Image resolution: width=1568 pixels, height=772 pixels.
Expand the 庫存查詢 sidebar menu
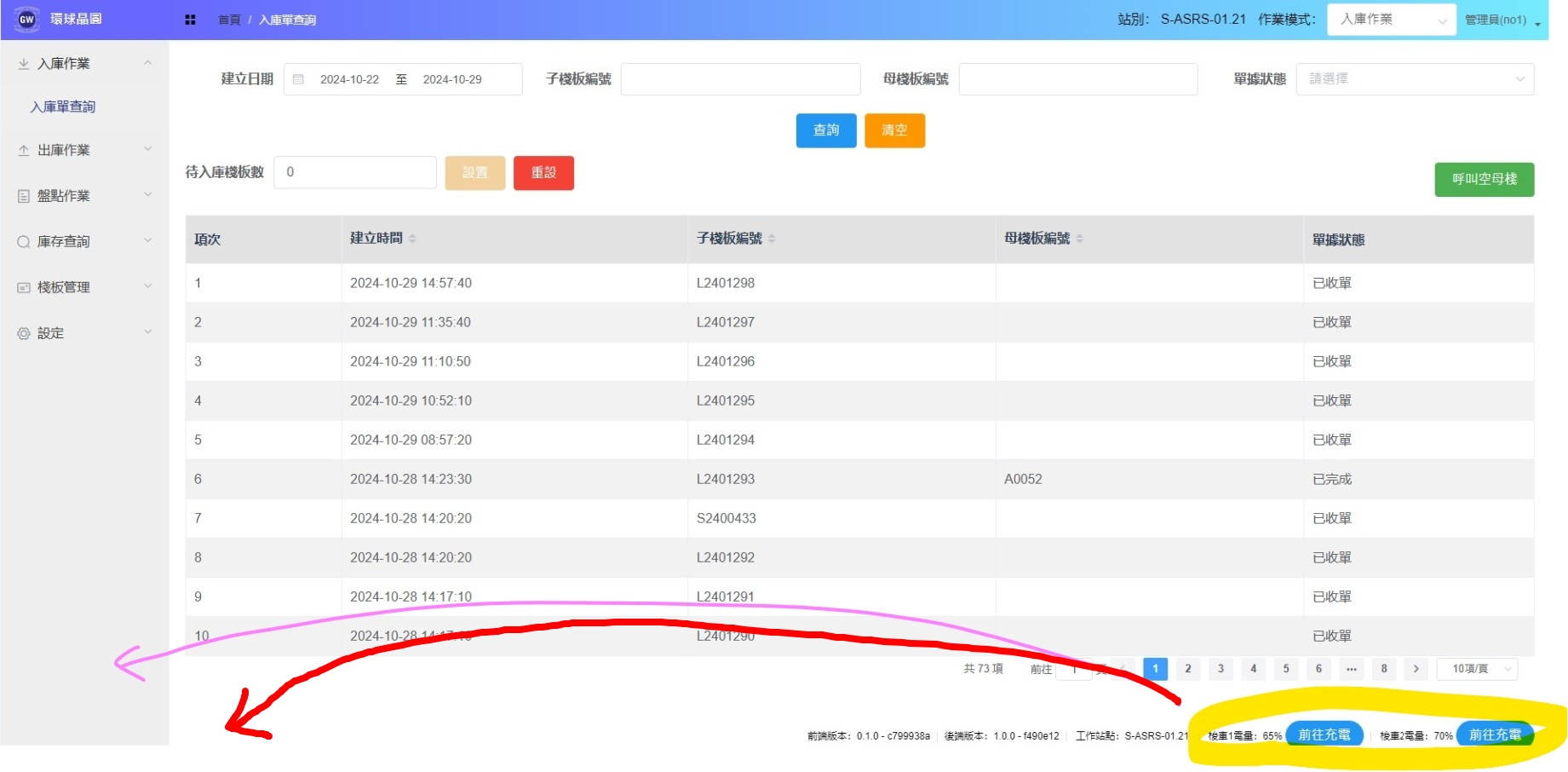(x=83, y=242)
